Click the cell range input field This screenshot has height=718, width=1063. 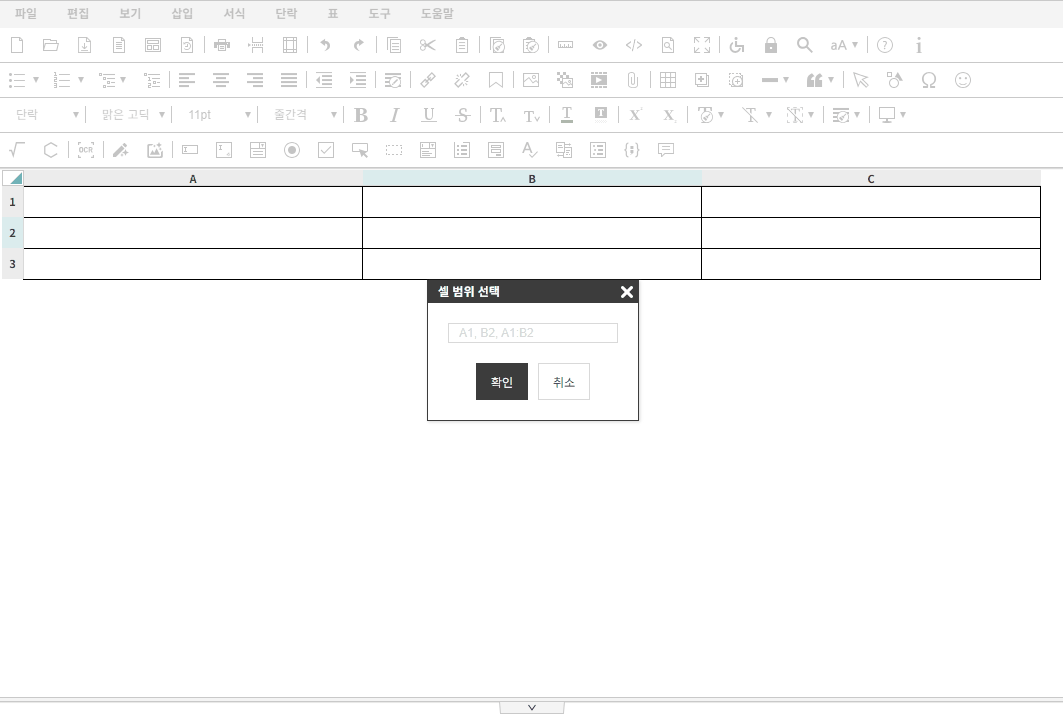pos(533,333)
